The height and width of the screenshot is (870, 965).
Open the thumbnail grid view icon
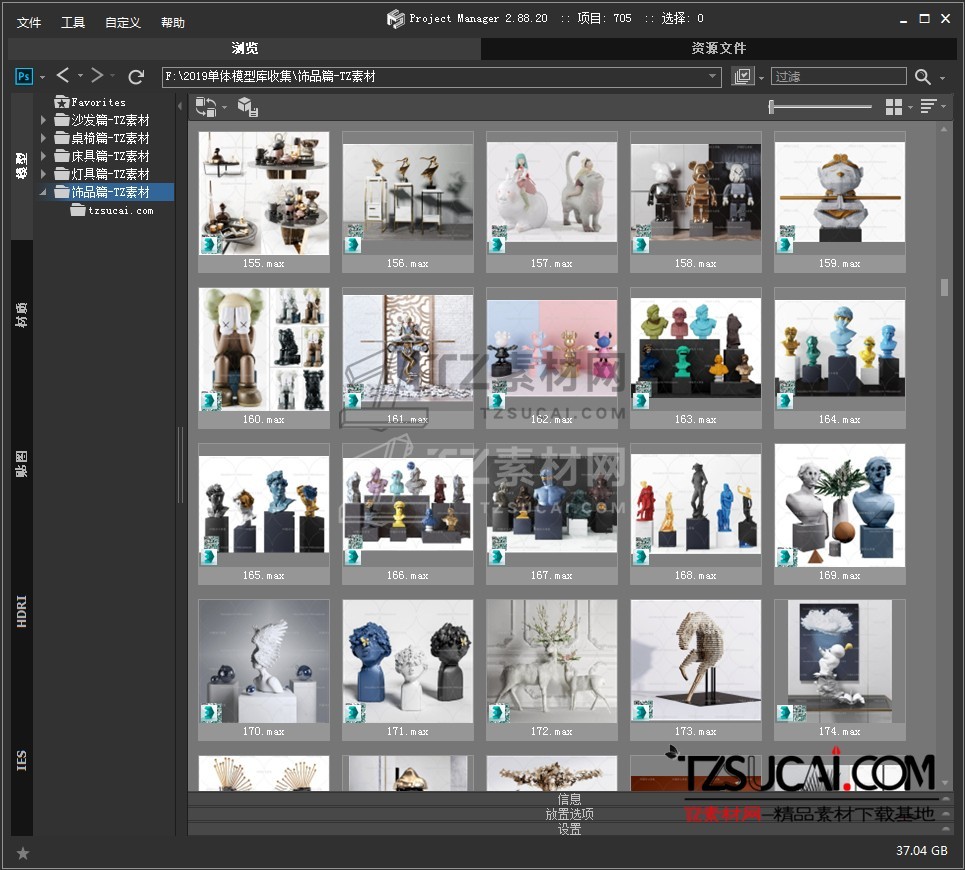pyautogui.click(x=894, y=107)
